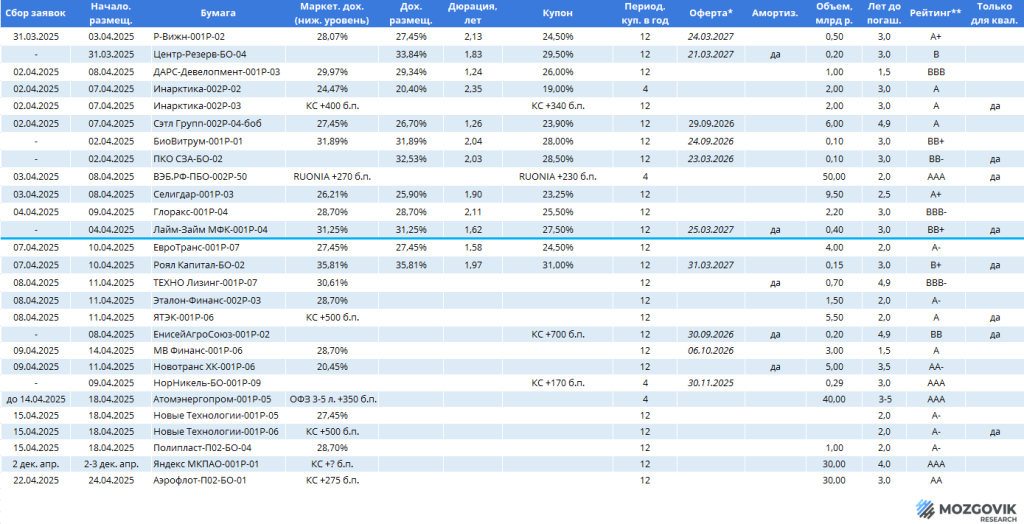The width and height of the screenshot is (1024, 524).
Task: Click the "Объем, млрд р." column header
Action: pos(834,13)
